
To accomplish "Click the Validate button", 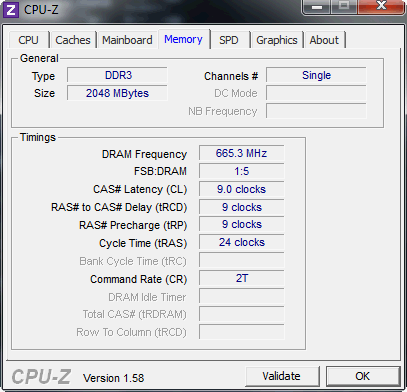I will click(x=281, y=376).
